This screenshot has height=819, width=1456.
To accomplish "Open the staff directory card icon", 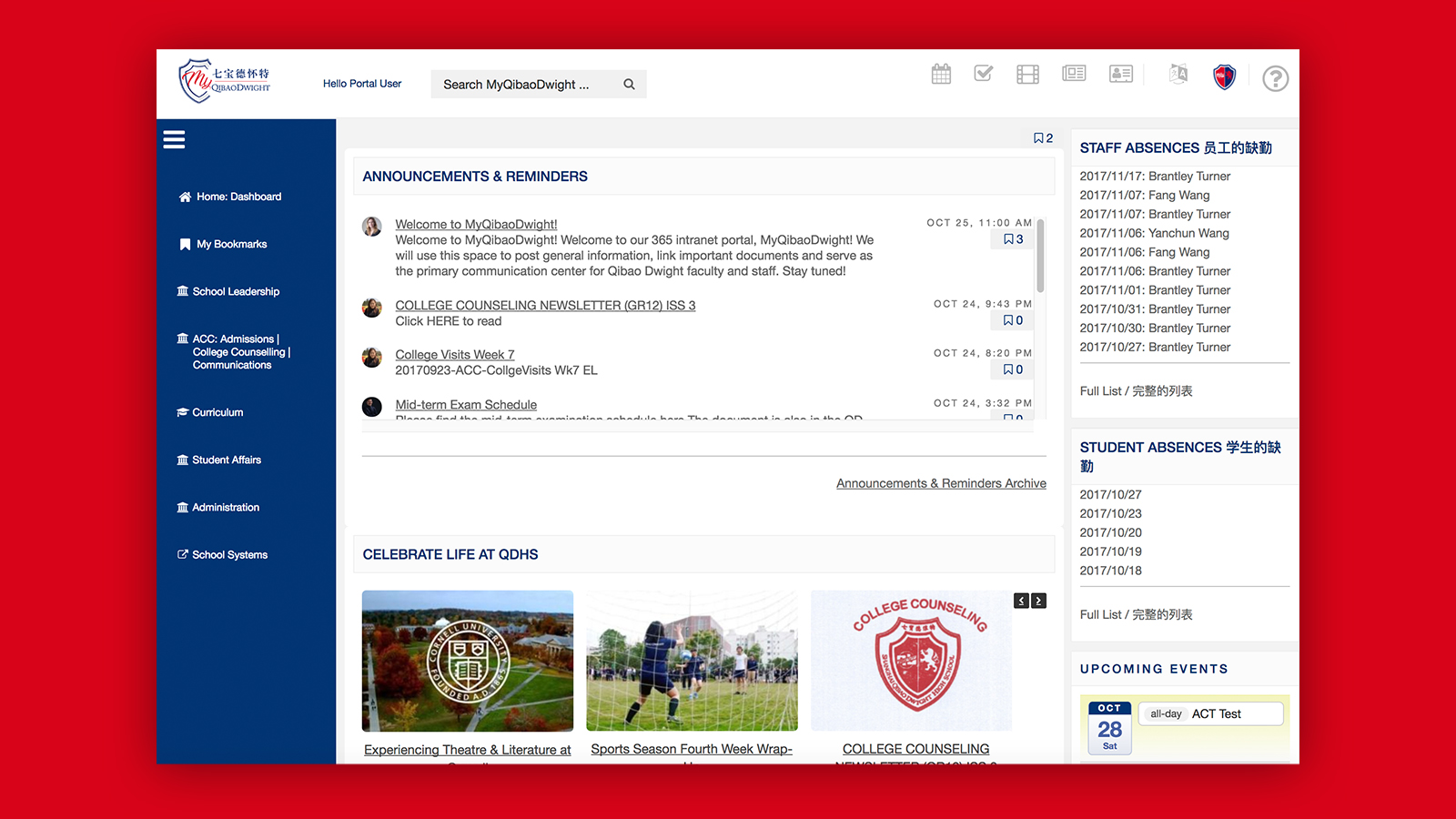I will point(1121,74).
